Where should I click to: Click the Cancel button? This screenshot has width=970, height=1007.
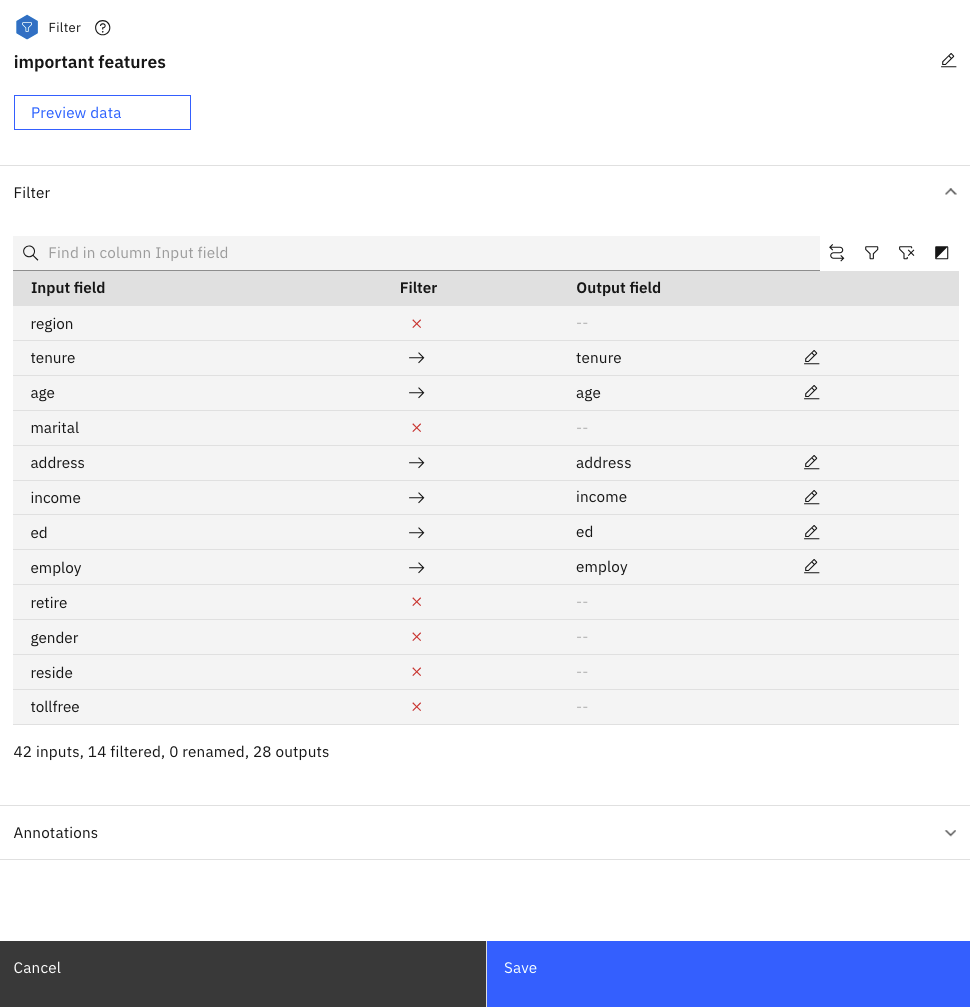[x=243, y=974]
